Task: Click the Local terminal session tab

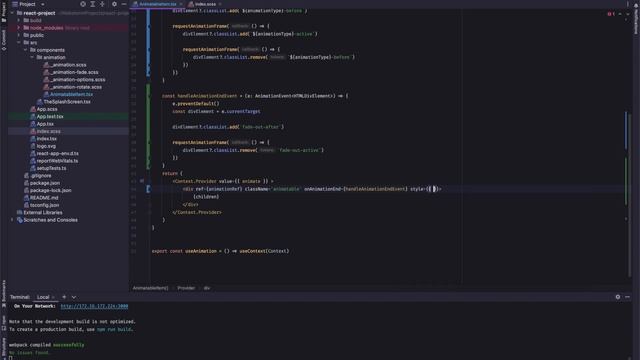Action: 43,297
